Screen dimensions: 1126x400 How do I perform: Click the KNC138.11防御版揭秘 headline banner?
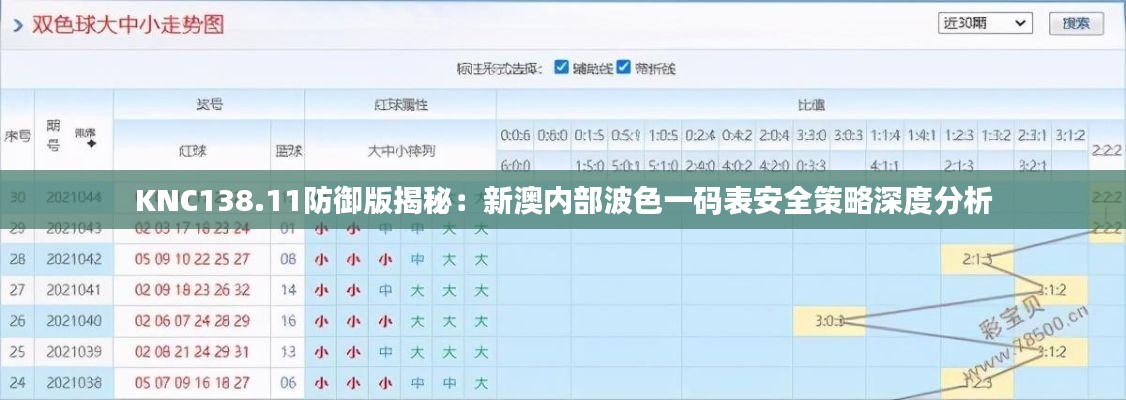pos(563,203)
